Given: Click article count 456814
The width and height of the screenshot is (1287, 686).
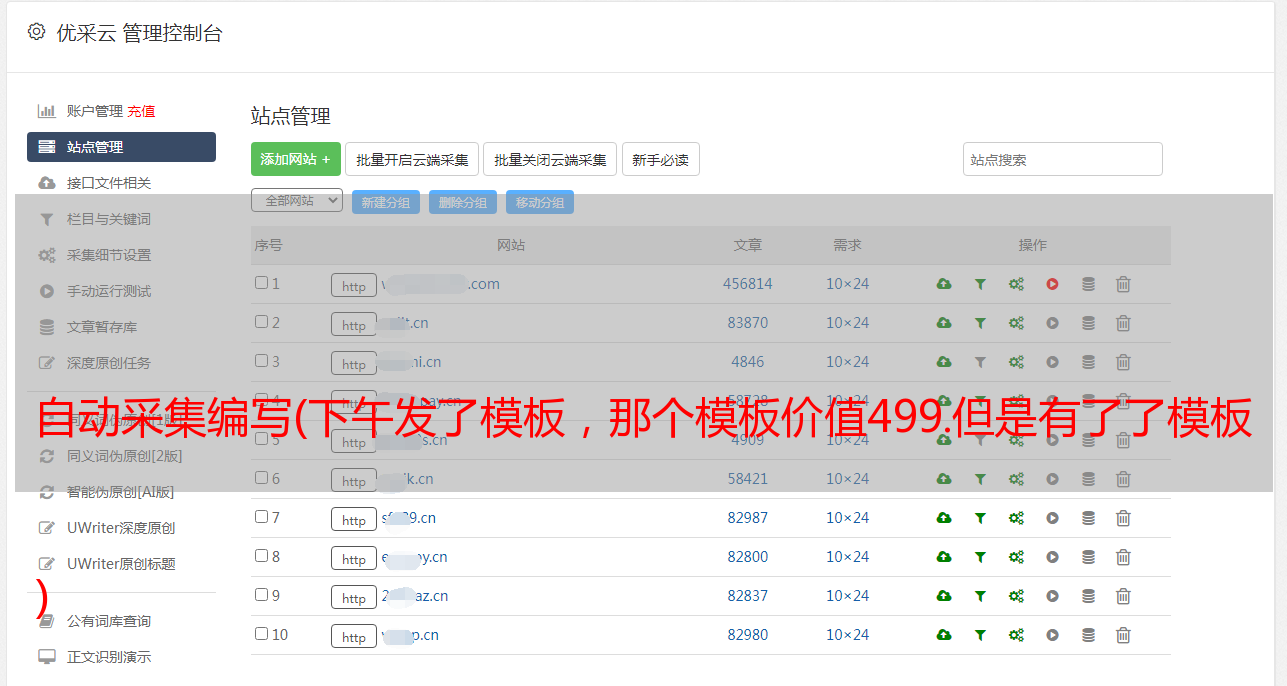Looking at the screenshot, I should coord(748,284).
